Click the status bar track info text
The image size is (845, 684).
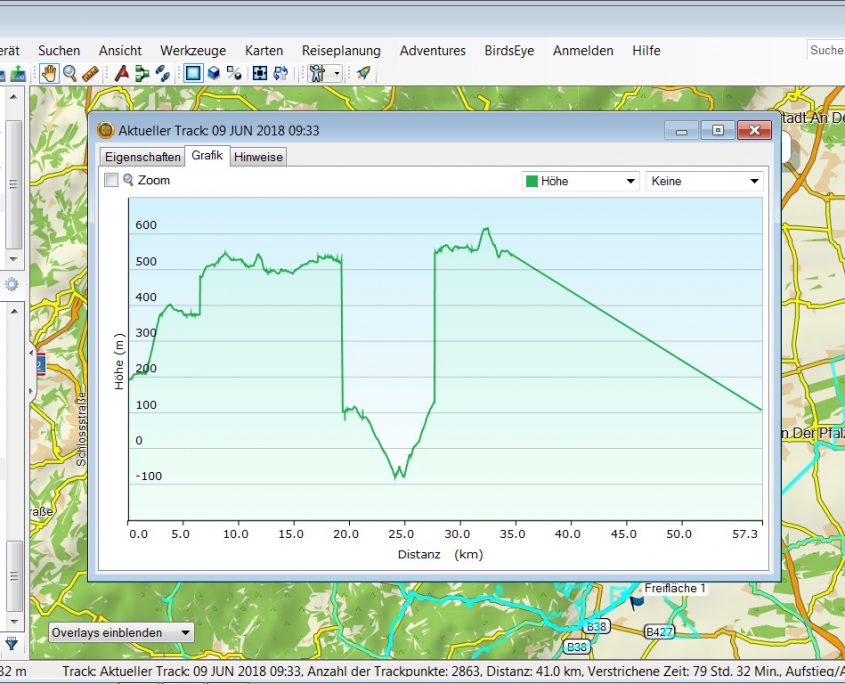[453, 672]
